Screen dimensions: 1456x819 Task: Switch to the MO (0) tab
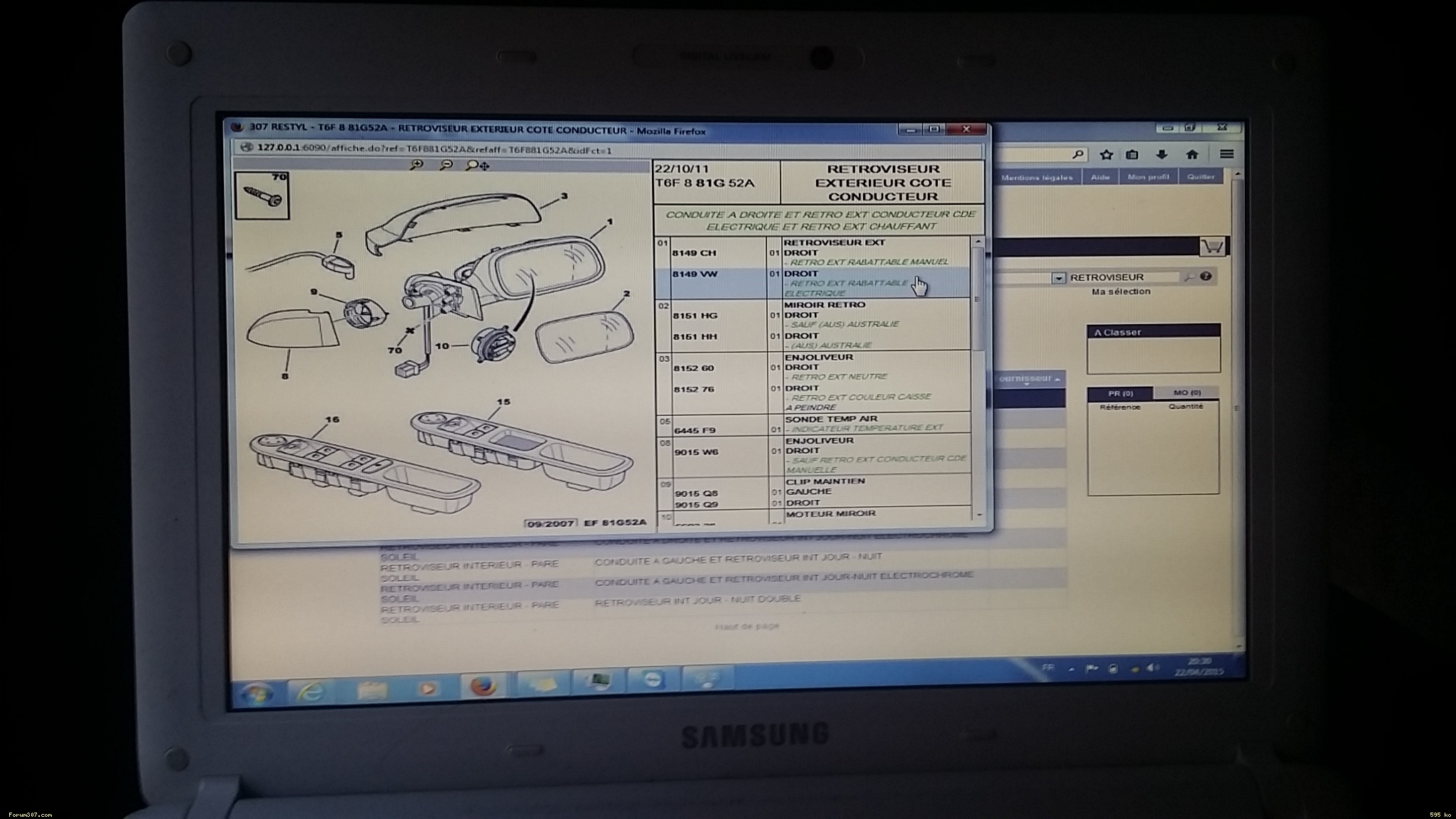(x=1187, y=392)
